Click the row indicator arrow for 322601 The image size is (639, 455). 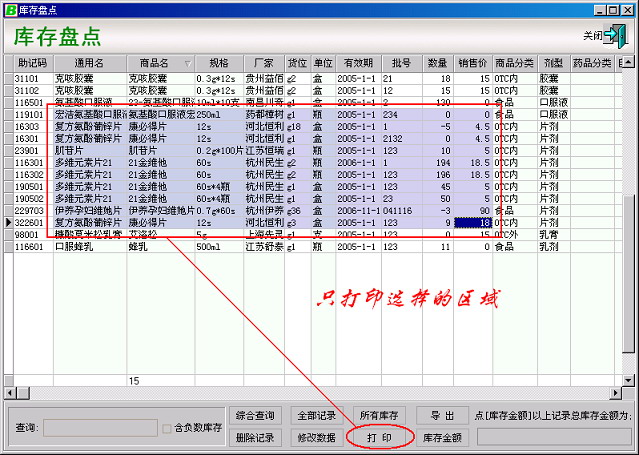pos(9,222)
